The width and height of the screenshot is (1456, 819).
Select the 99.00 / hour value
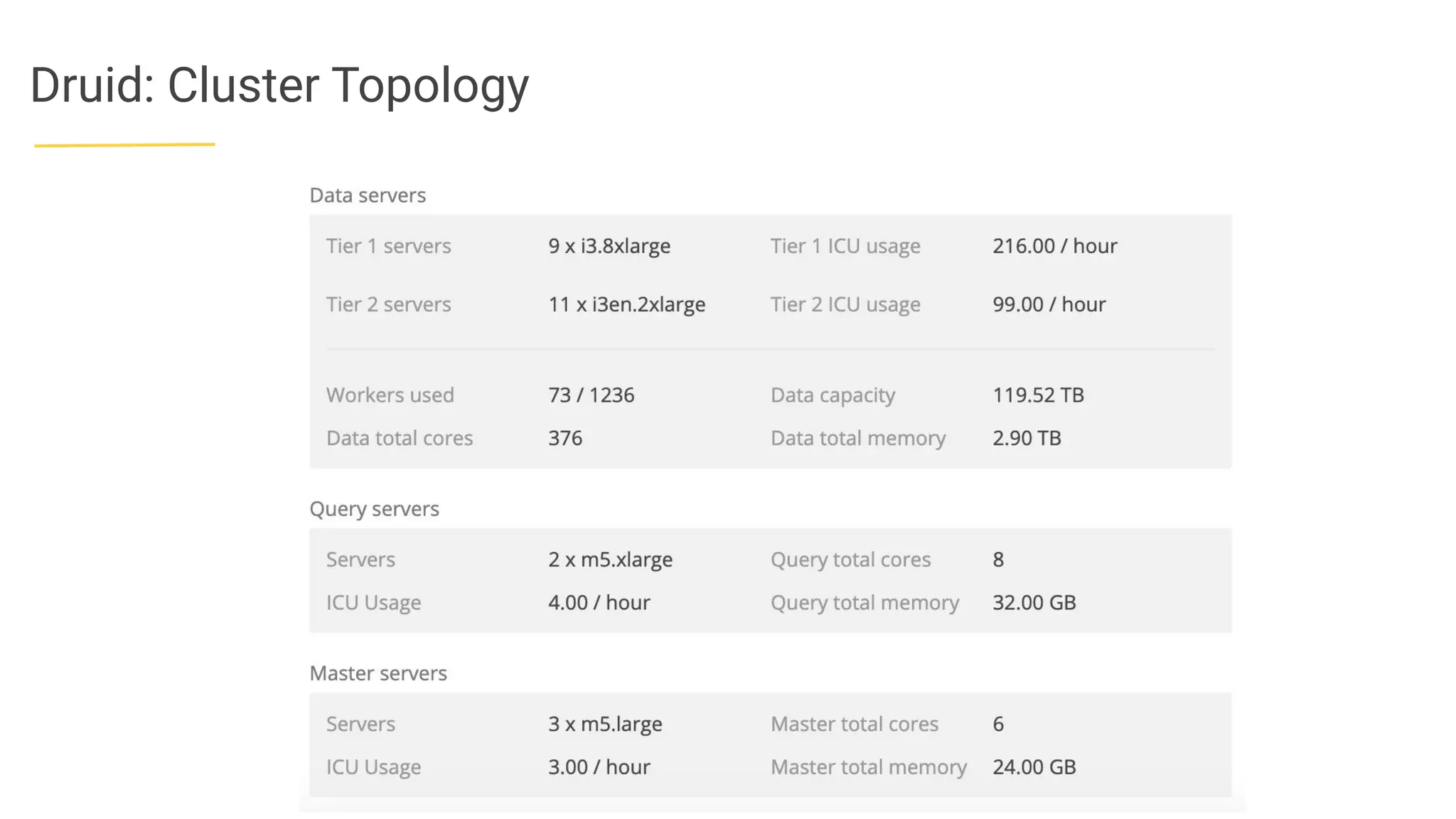pyautogui.click(x=1049, y=304)
